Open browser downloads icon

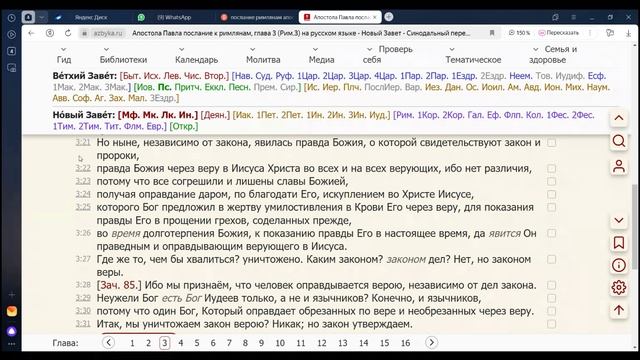[629, 33]
